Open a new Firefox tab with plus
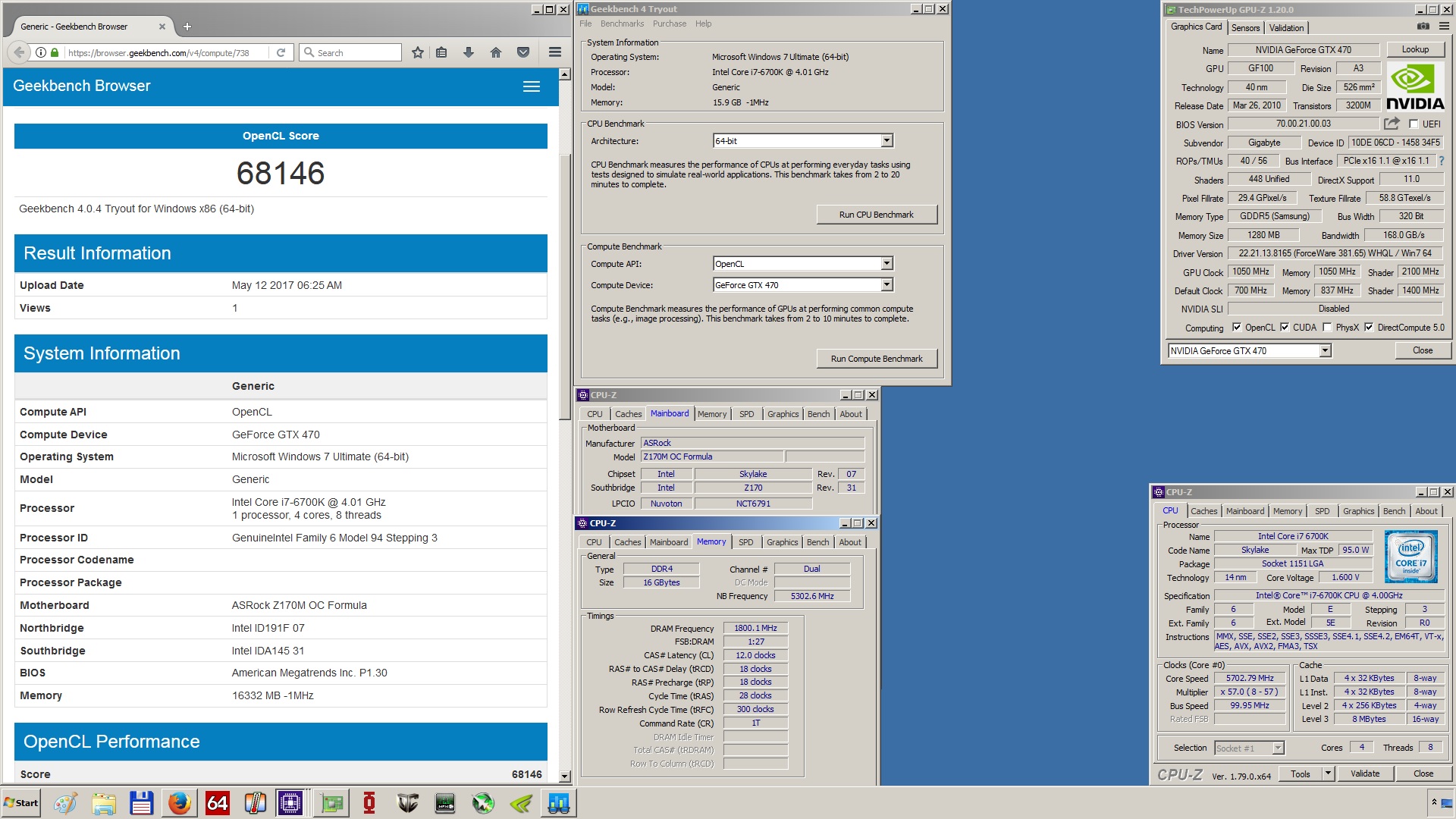Viewport: 1456px width, 819px height. pos(187,27)
